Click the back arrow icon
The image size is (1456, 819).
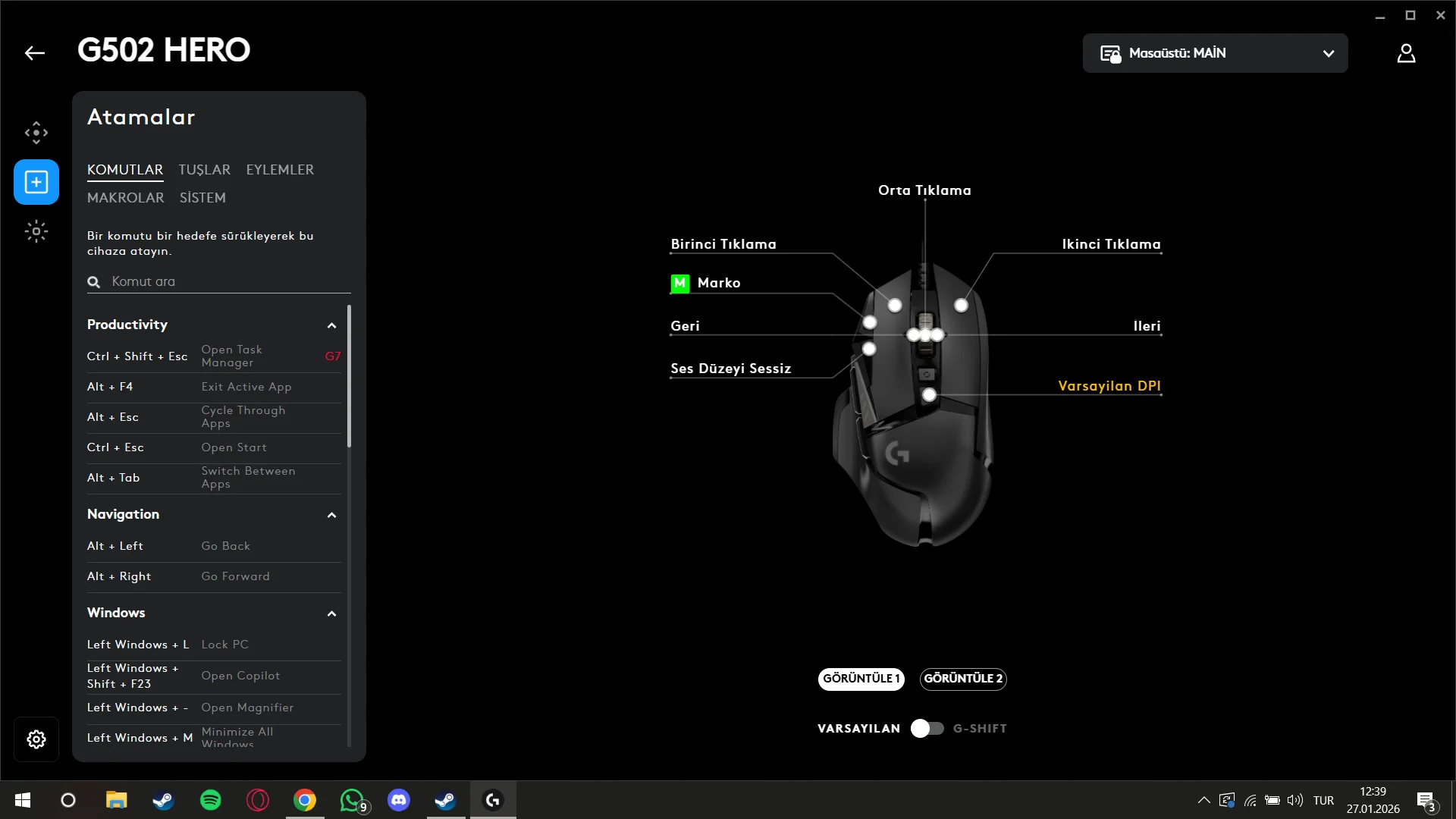(35, 53)
